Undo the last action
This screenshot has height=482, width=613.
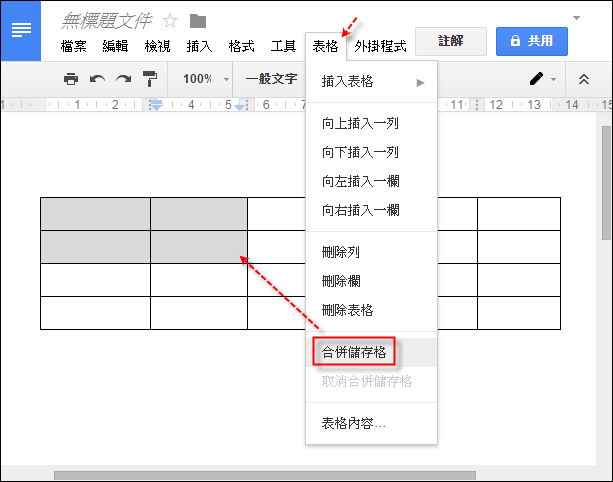[x=97, y=79]
